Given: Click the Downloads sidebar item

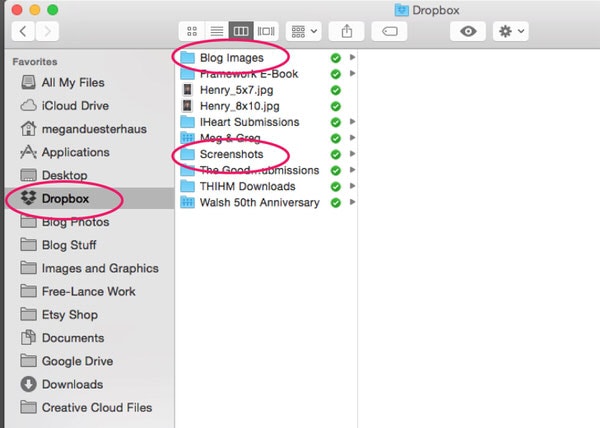Looking at the screenshot, I should pos(72,384).
